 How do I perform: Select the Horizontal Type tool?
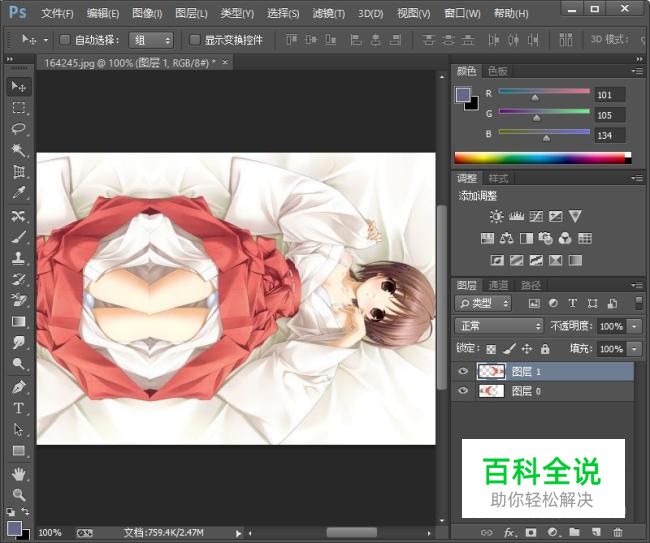pyautogui.click(x=19, y=408)
